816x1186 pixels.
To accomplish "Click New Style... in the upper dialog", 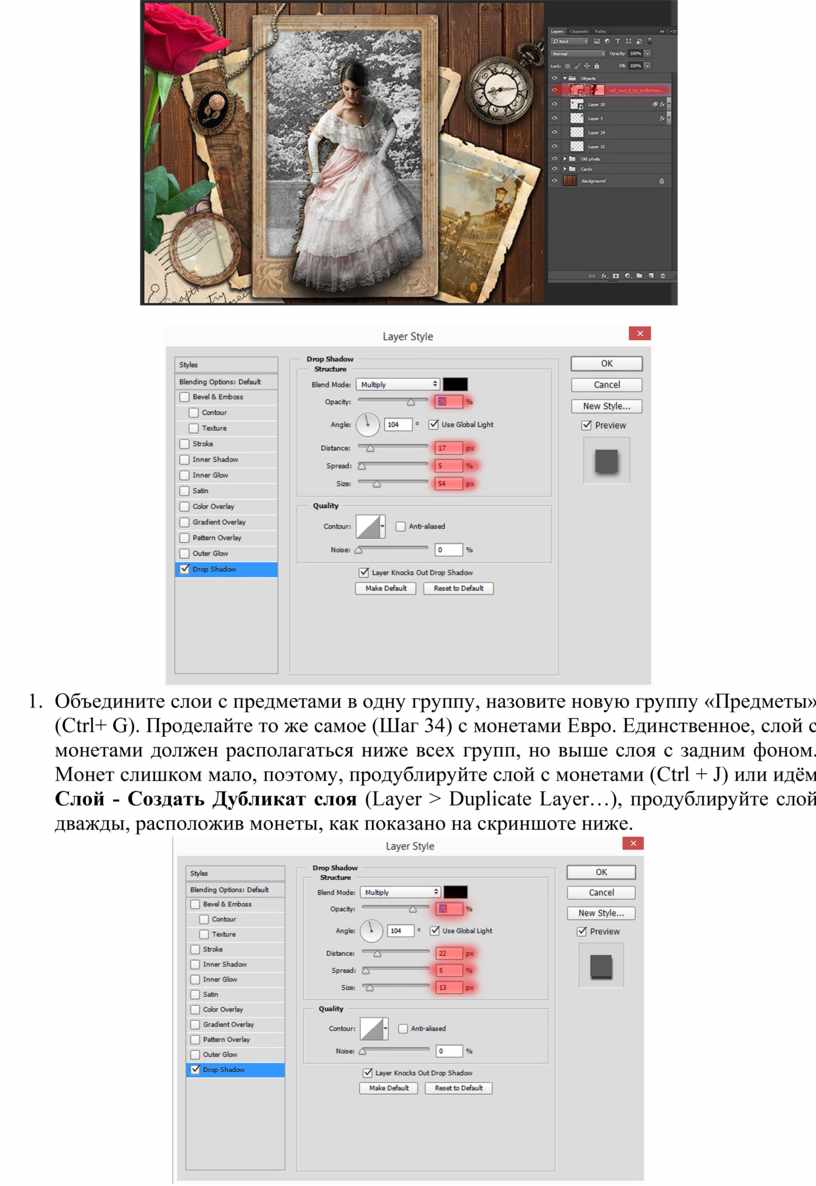I will point(607,406).
